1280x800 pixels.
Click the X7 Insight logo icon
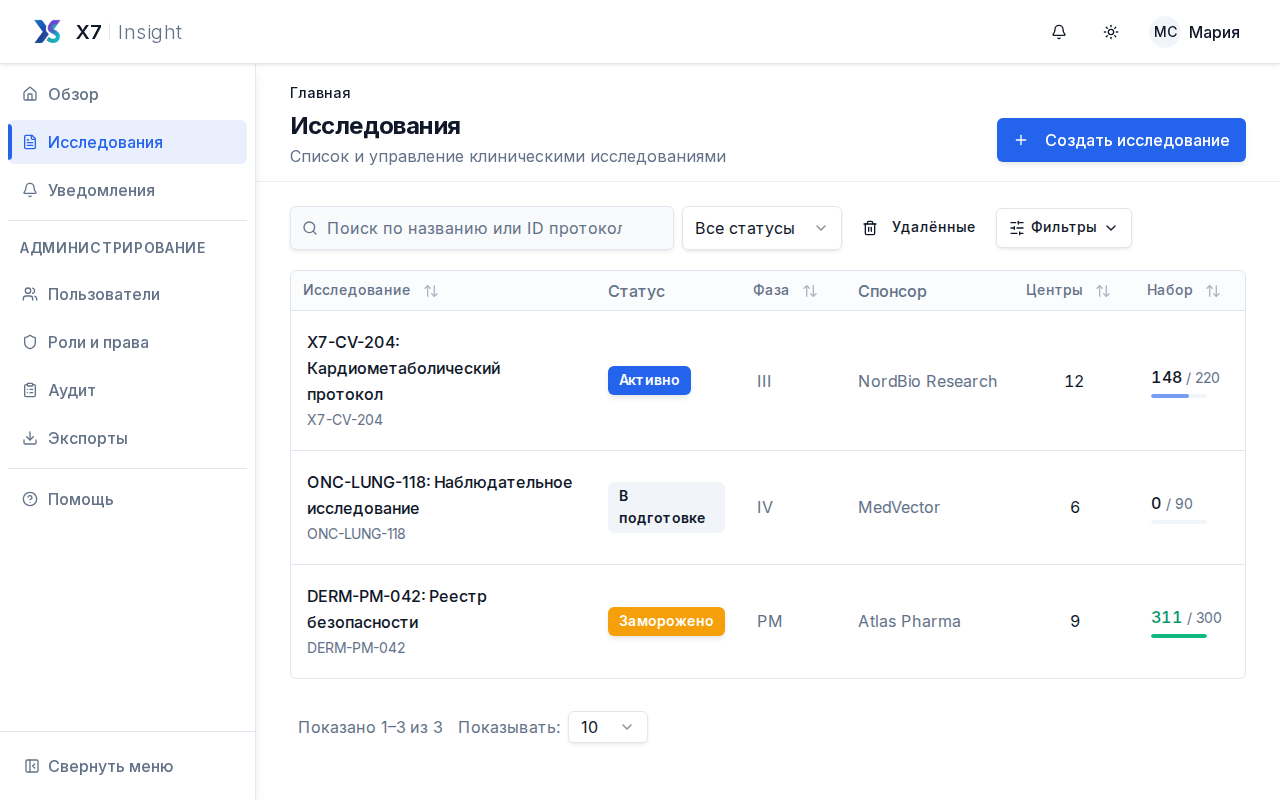pyautogui.click(x=47, y=32)
